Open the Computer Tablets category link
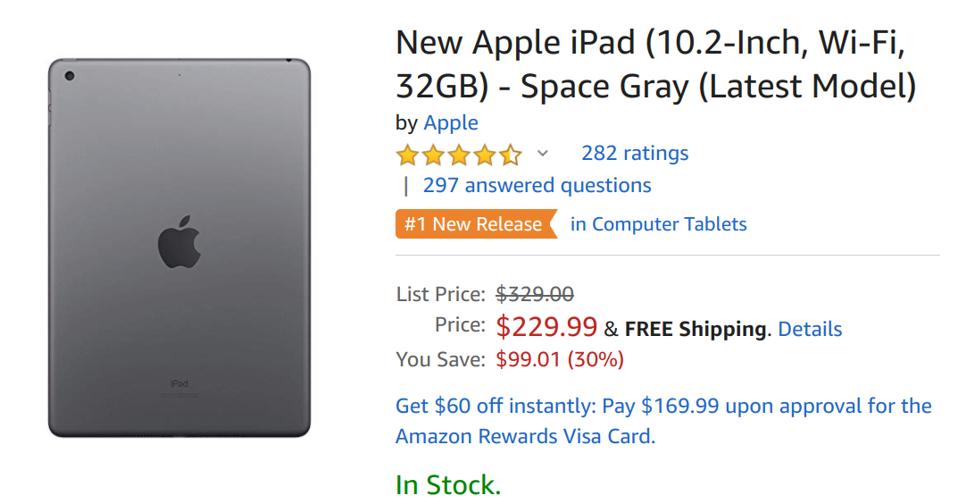This screenshot has width=958, height=504. pos(658,224)
